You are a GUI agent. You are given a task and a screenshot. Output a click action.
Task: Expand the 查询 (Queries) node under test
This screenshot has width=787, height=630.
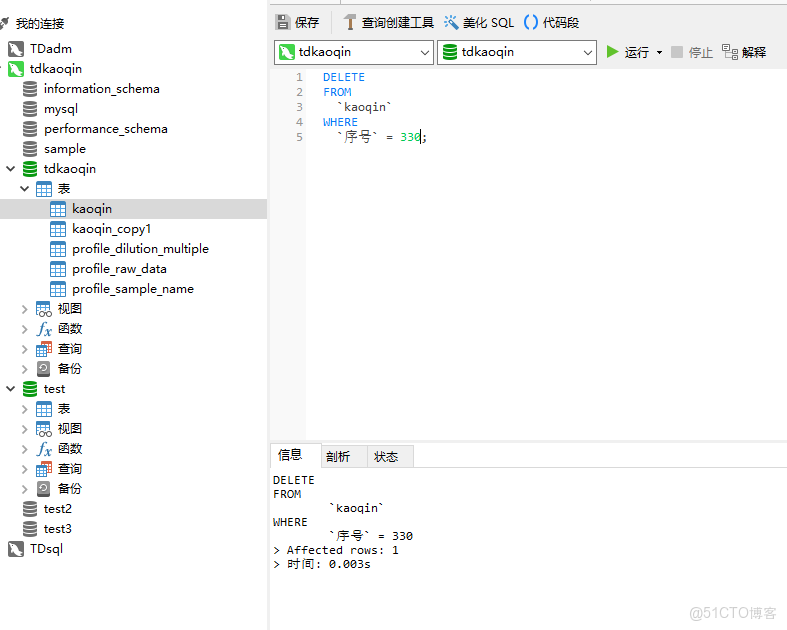(x=24, y=469)
